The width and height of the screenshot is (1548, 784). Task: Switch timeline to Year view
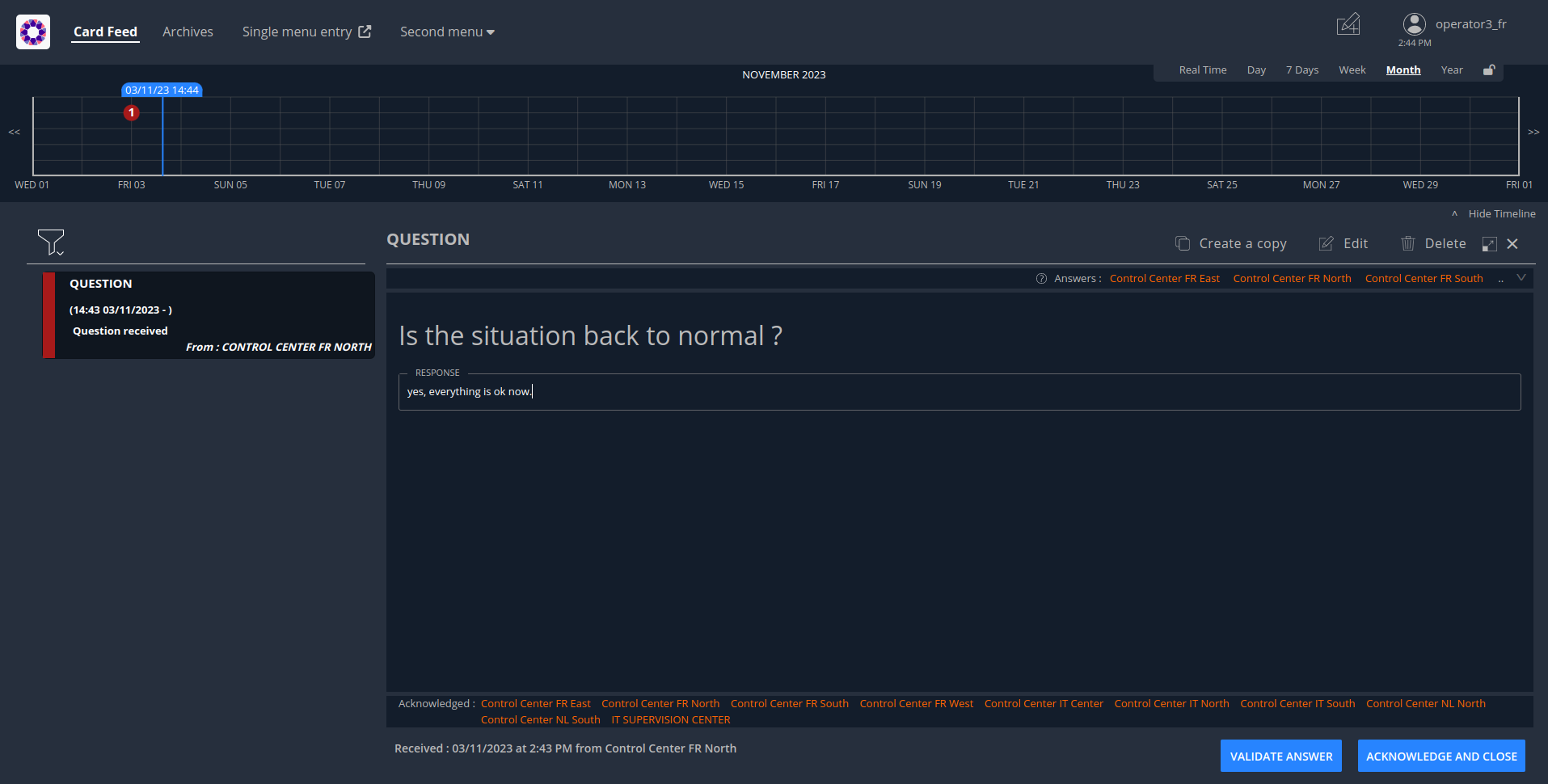1451,70
